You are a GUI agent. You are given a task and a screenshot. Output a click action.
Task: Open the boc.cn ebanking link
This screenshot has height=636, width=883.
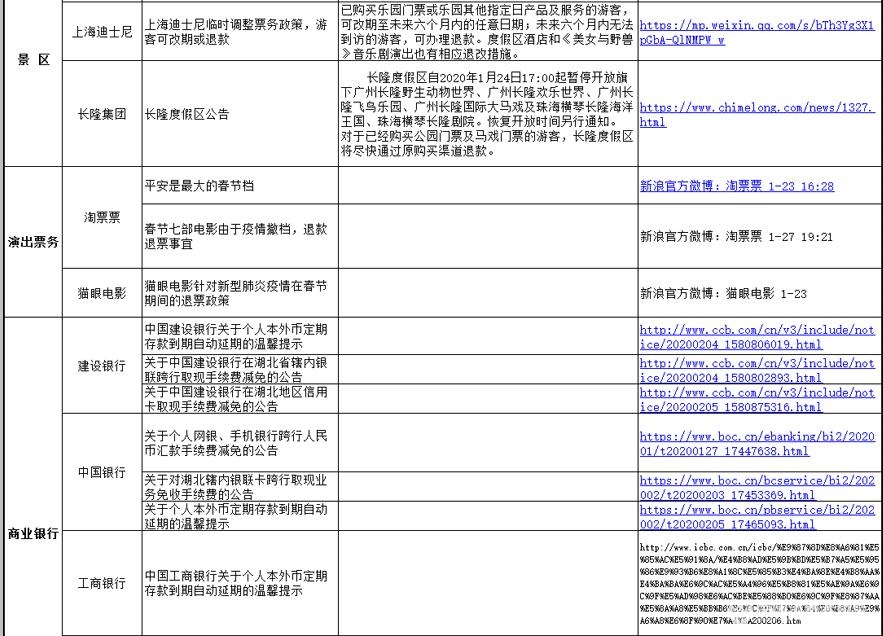(756, 444)
